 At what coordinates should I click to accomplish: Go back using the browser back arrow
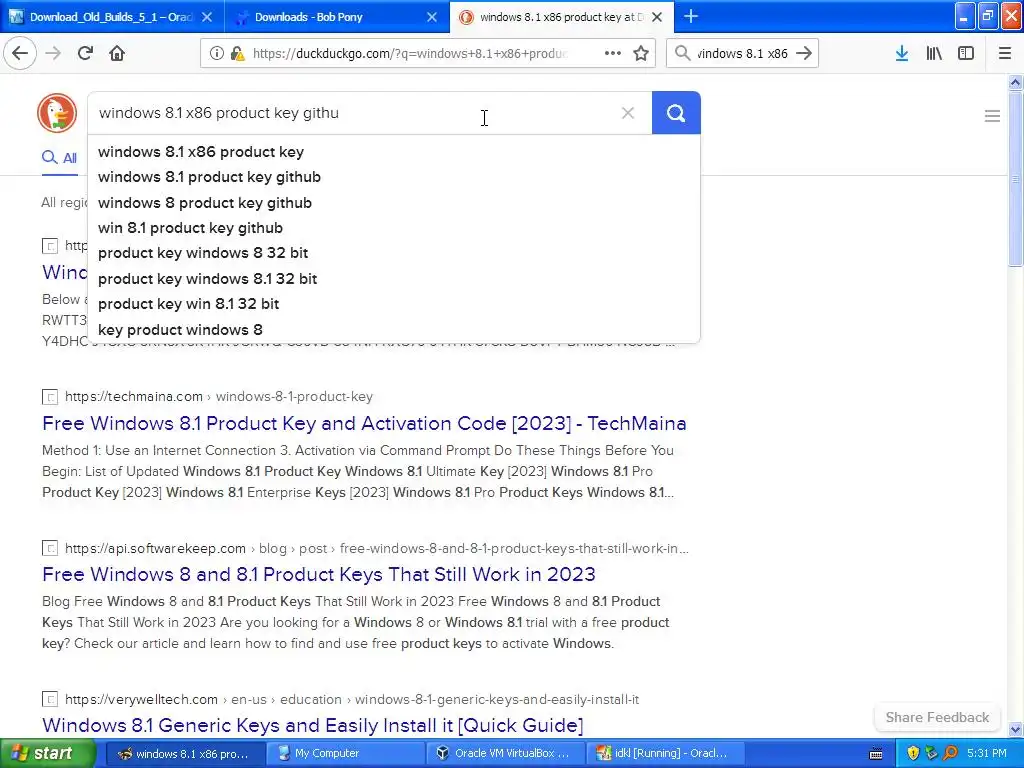tap(20, 53)
